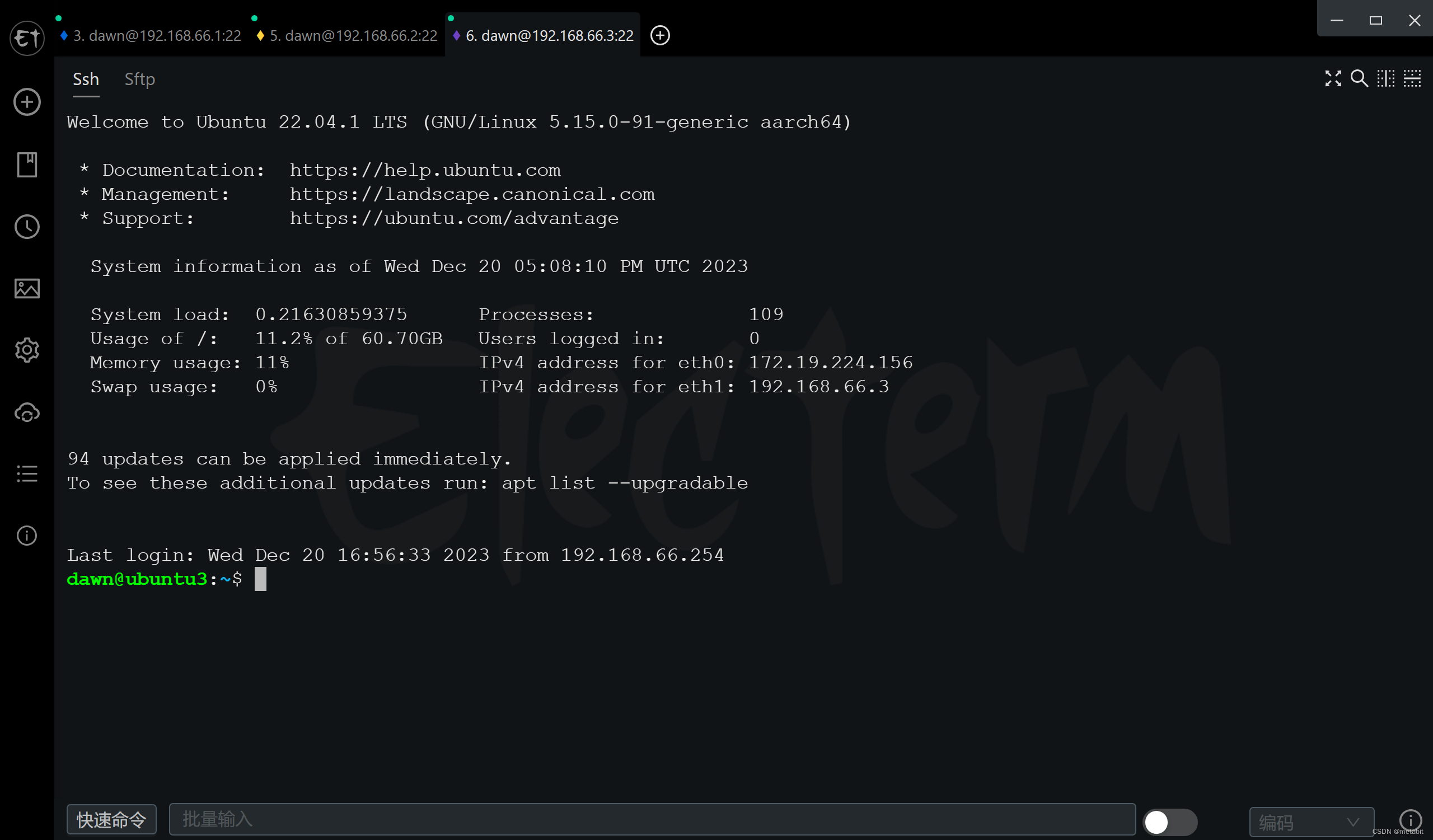Toggle the batch input switch

[1170, 822]
